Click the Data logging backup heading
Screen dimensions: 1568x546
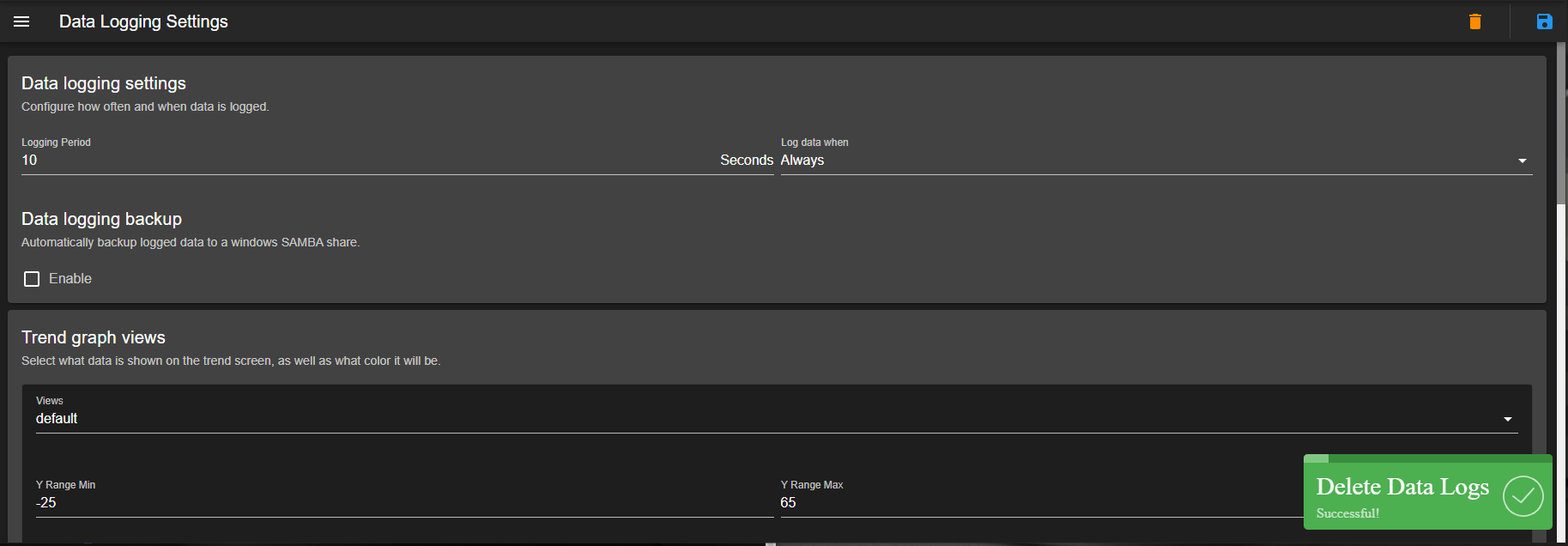[101, 219]
